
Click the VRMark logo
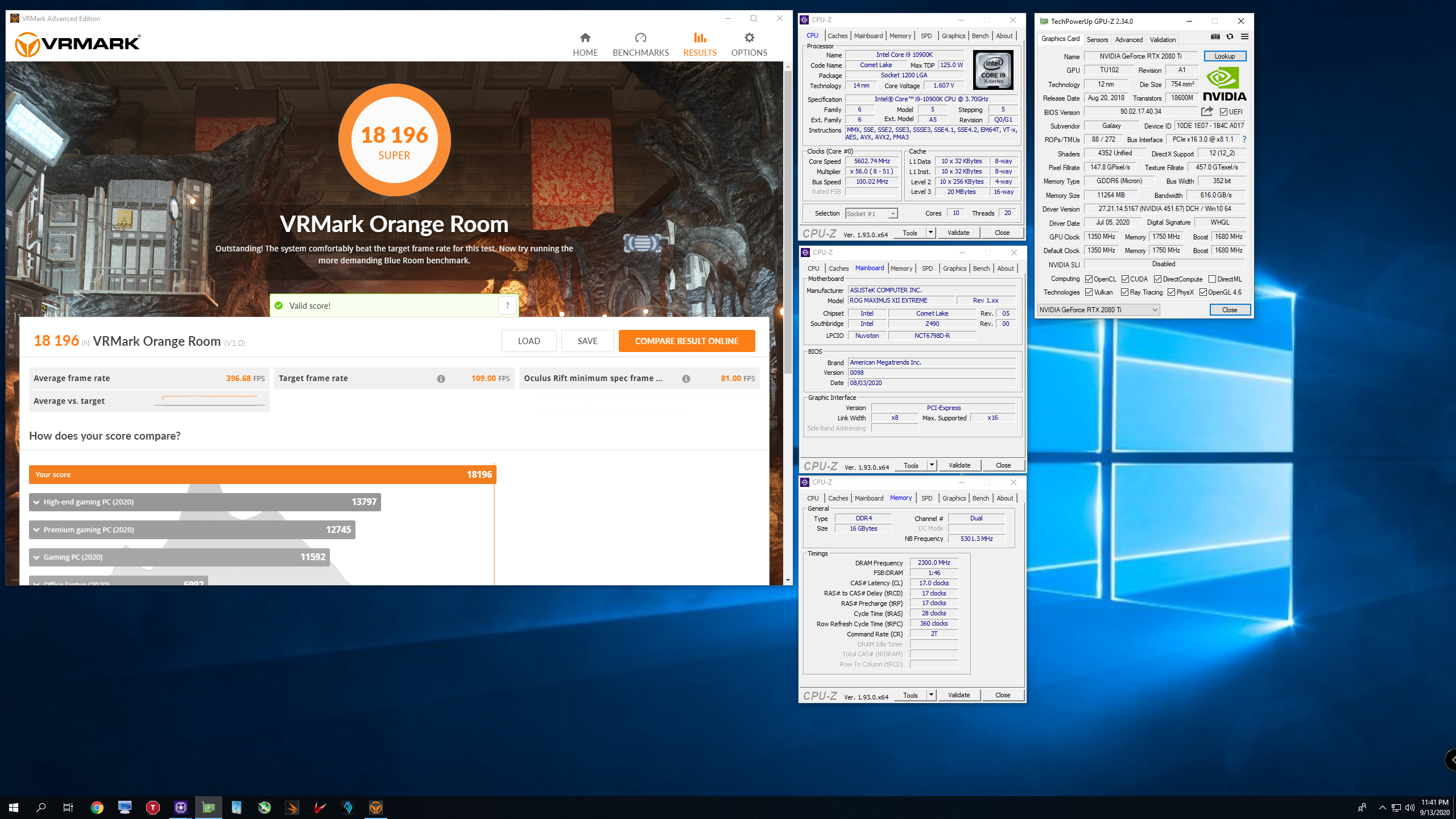pos(77,44)
